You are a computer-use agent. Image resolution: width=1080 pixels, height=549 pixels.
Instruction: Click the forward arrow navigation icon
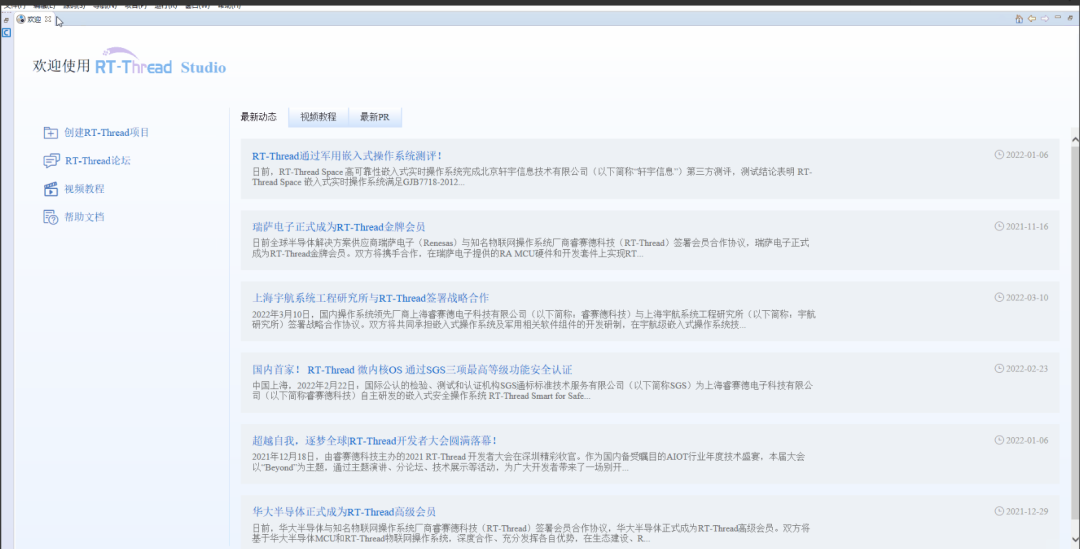[1045, 19]
